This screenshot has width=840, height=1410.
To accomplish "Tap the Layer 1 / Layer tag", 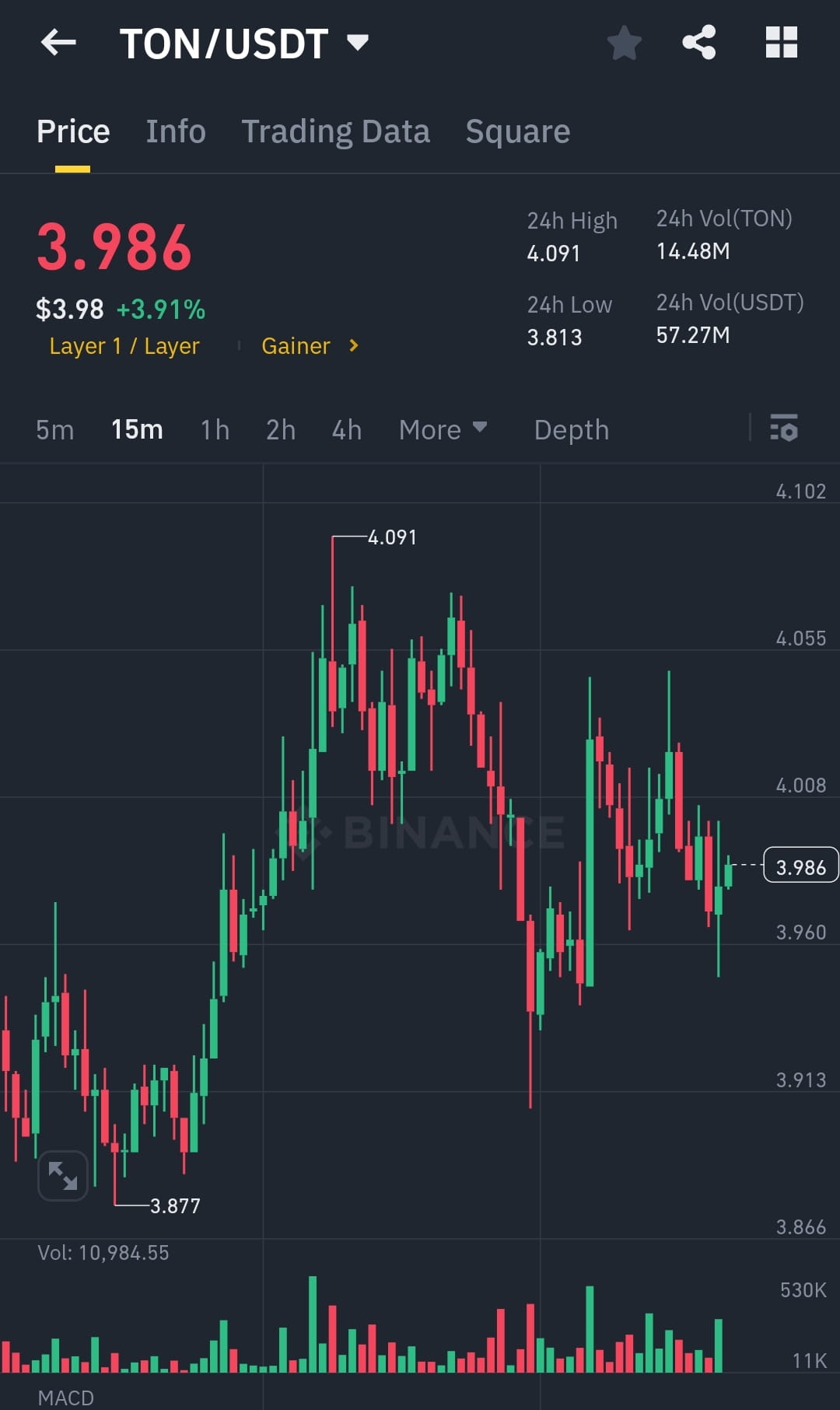I will pyautogui.click(x=124, y=345).
